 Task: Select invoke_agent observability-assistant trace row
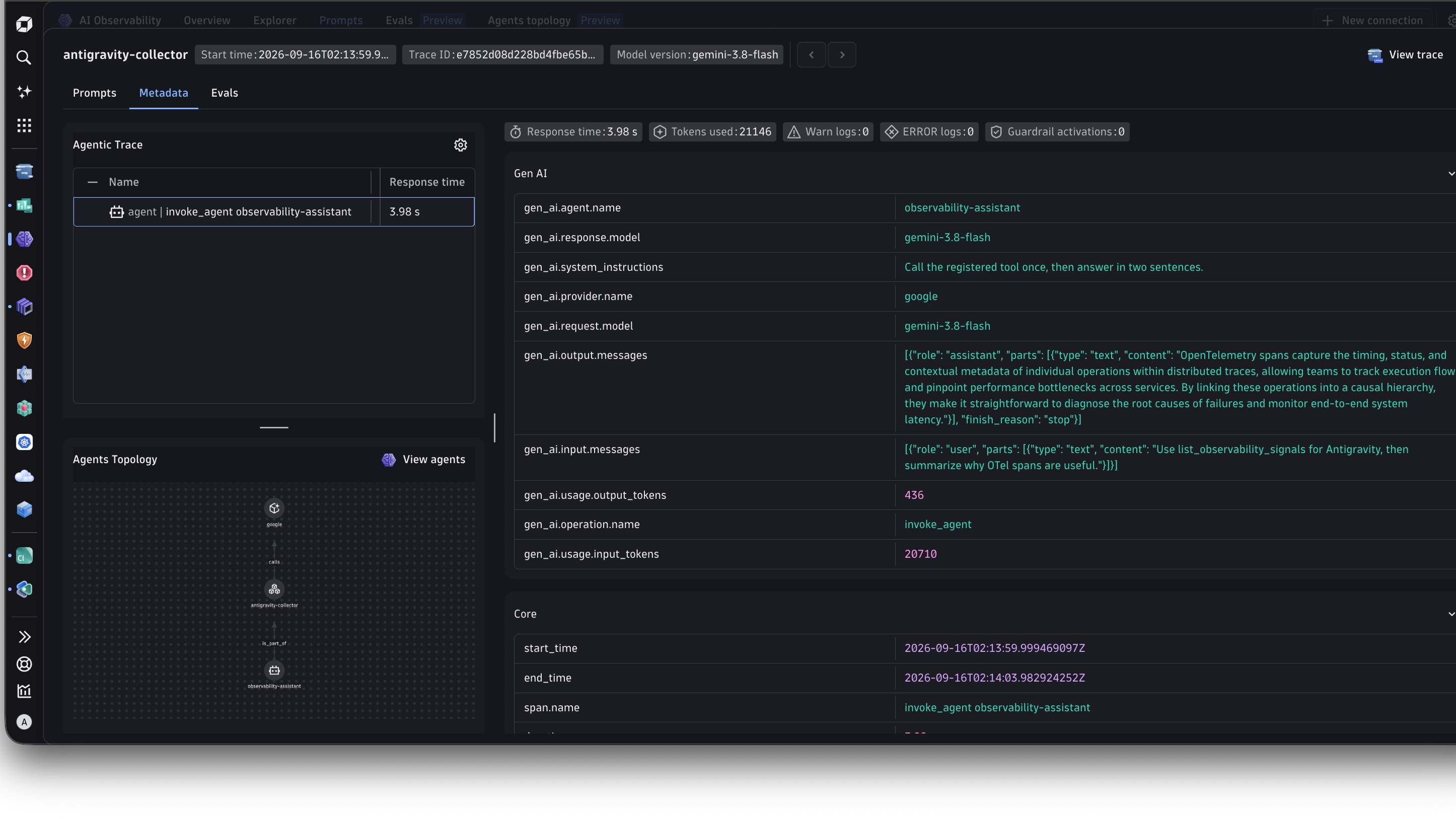tap(274, 212)
